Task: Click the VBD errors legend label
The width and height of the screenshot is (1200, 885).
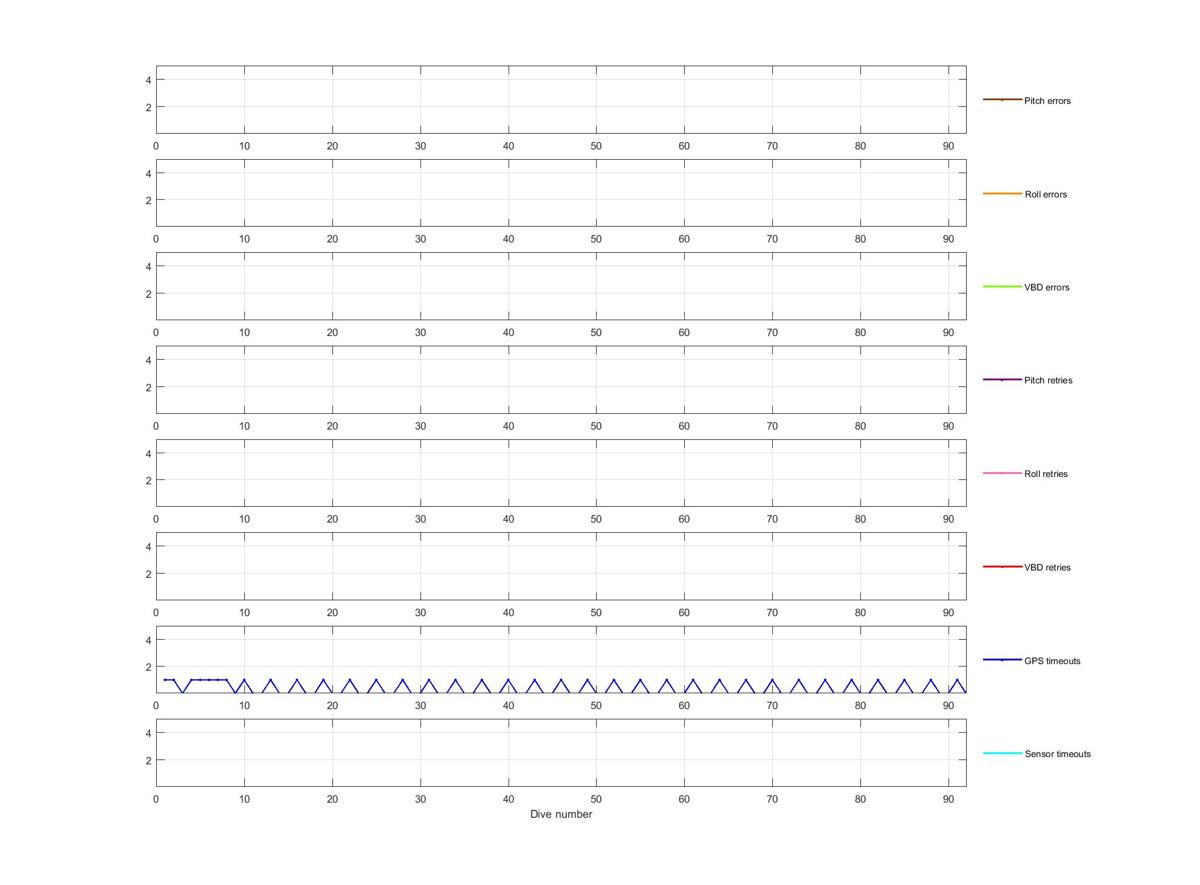Action: coord(1046,288)
